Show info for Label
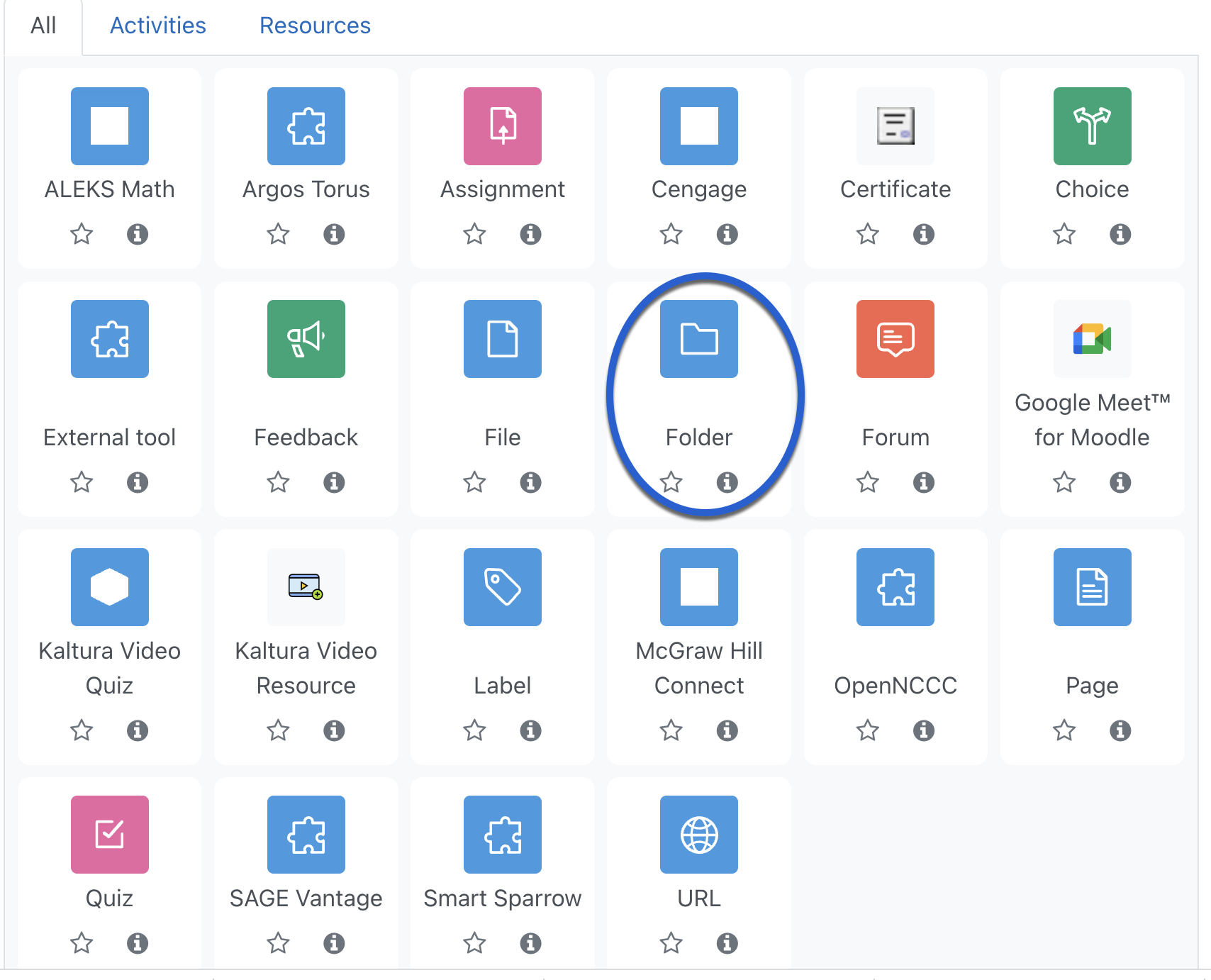The height and width of the screenshot is (980, 1211). click(530, 730)
